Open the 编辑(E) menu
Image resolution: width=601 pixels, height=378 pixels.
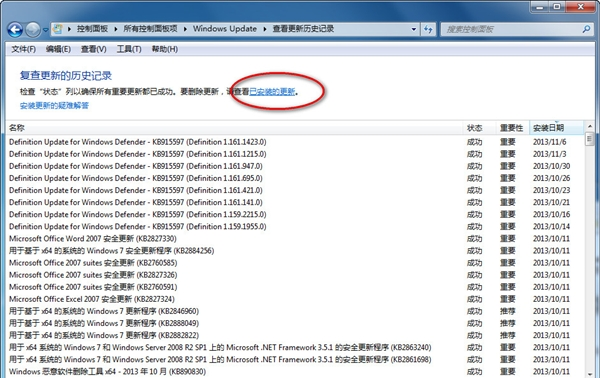pyautogui.click(x=58, y=49)
